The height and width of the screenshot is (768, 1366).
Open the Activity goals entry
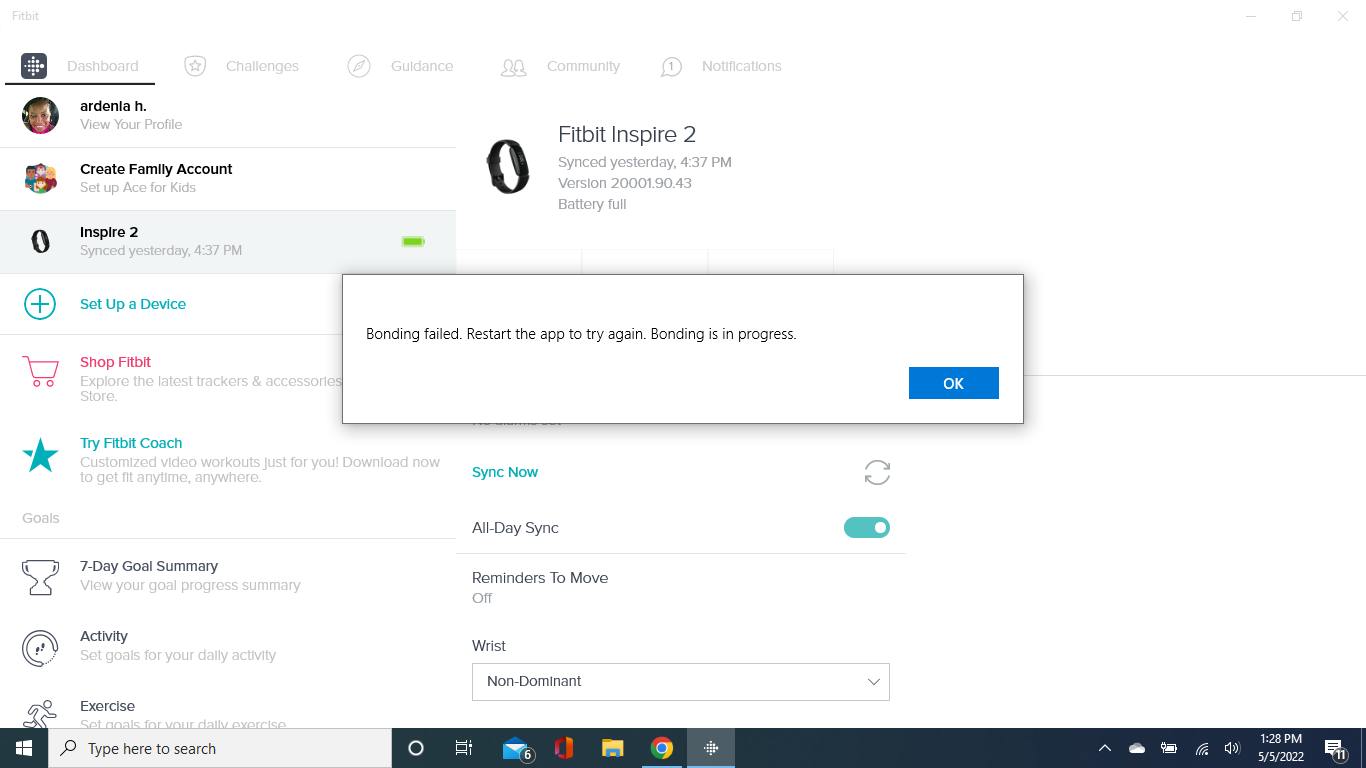(x=104, y=636)
